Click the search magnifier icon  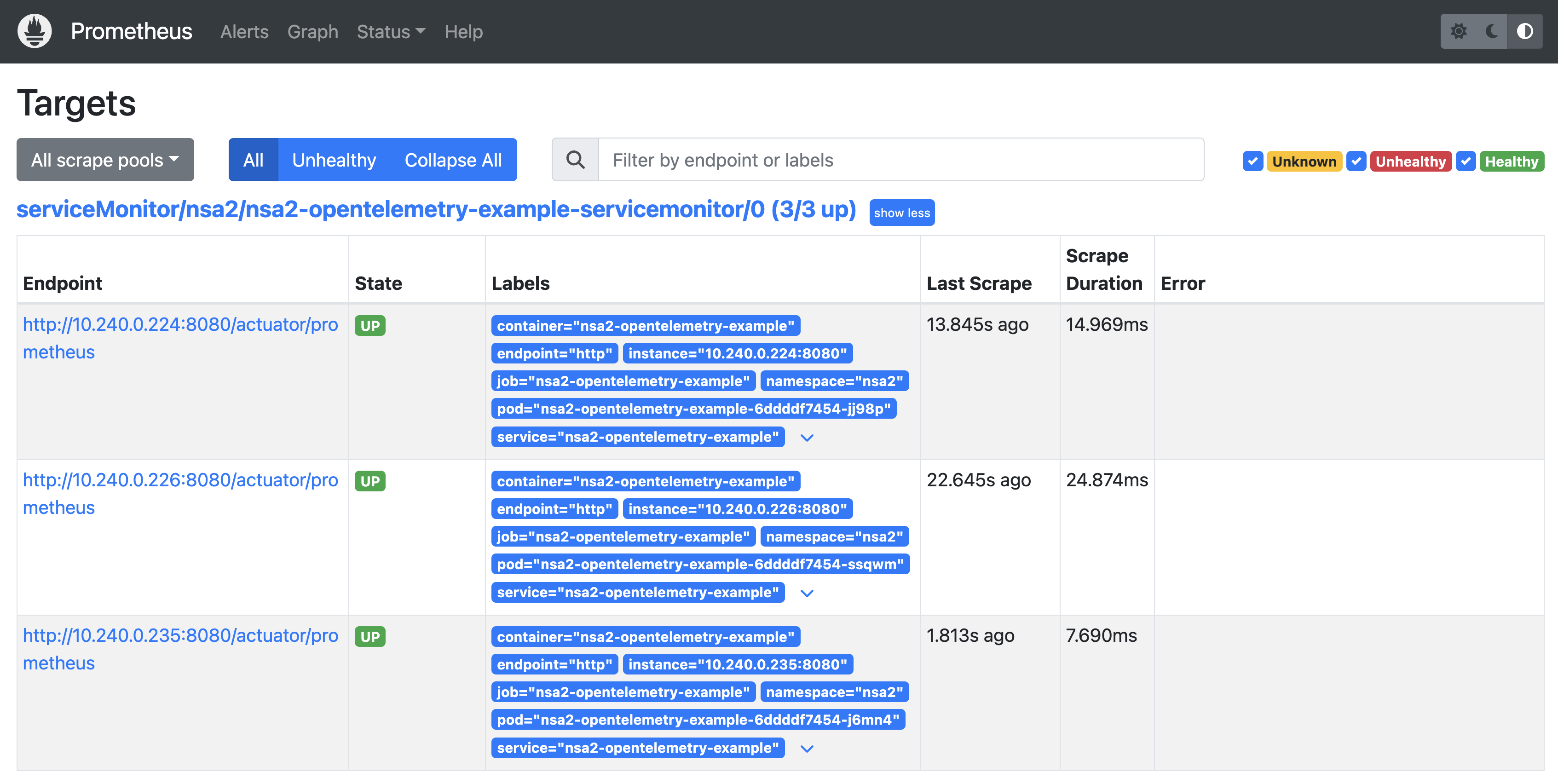tap(575, 160)
